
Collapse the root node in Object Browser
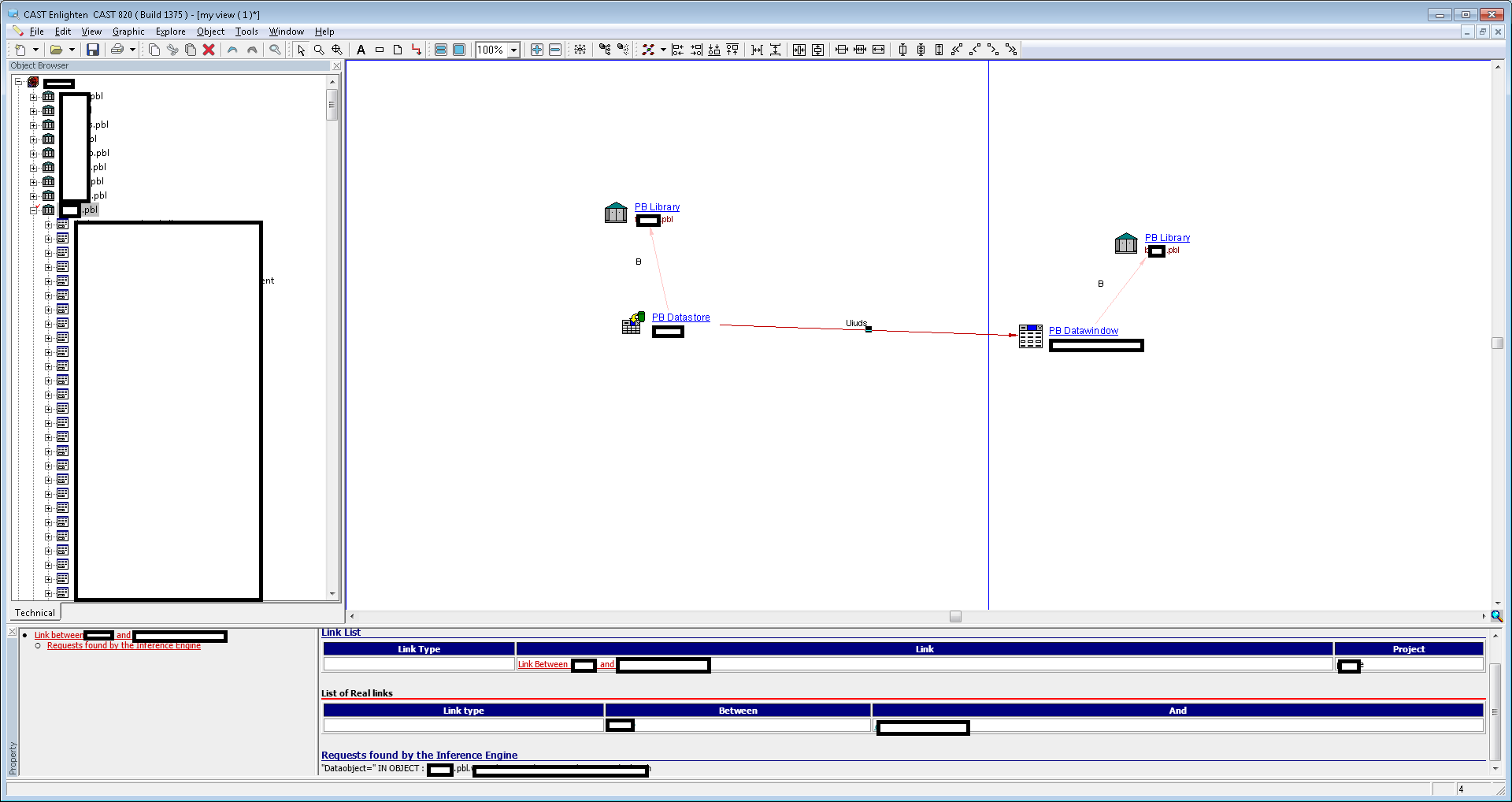[18, 82]
